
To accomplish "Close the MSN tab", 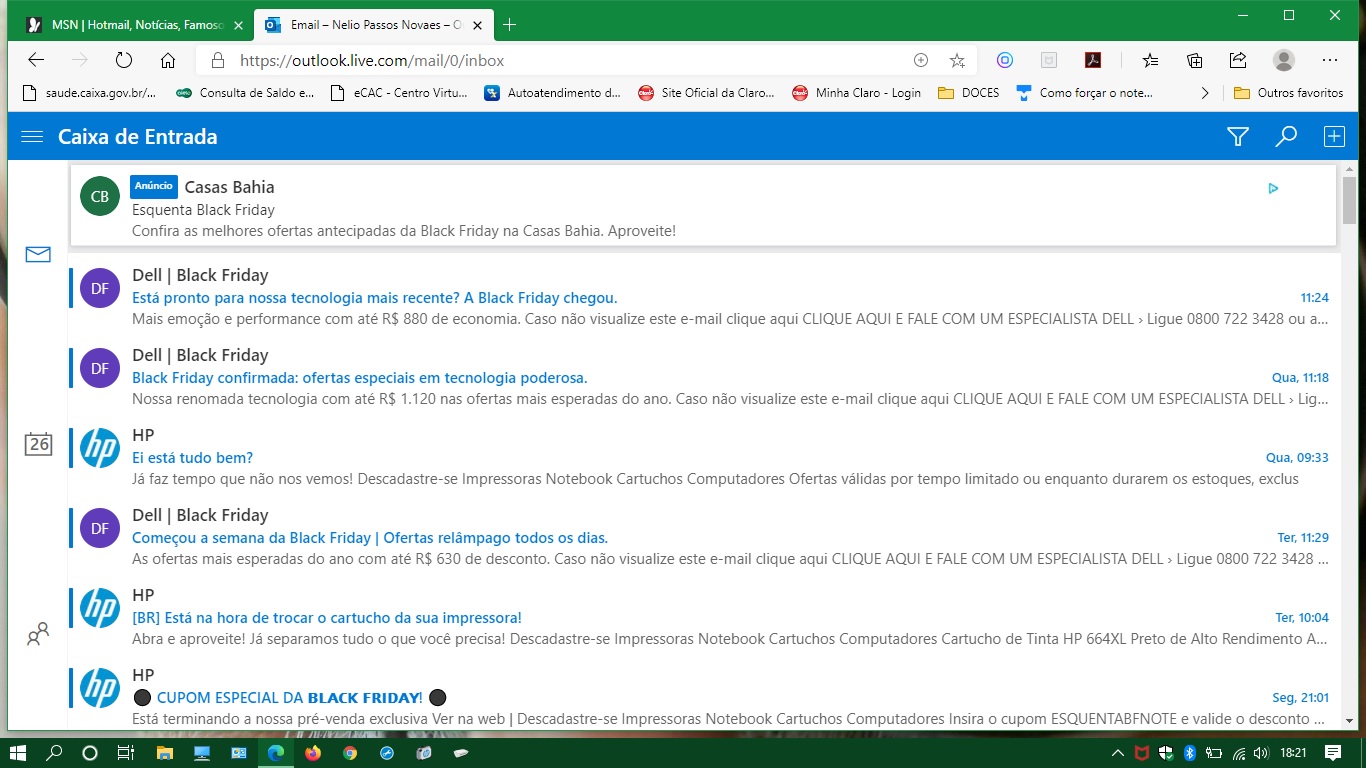I will tap(238, 25).
